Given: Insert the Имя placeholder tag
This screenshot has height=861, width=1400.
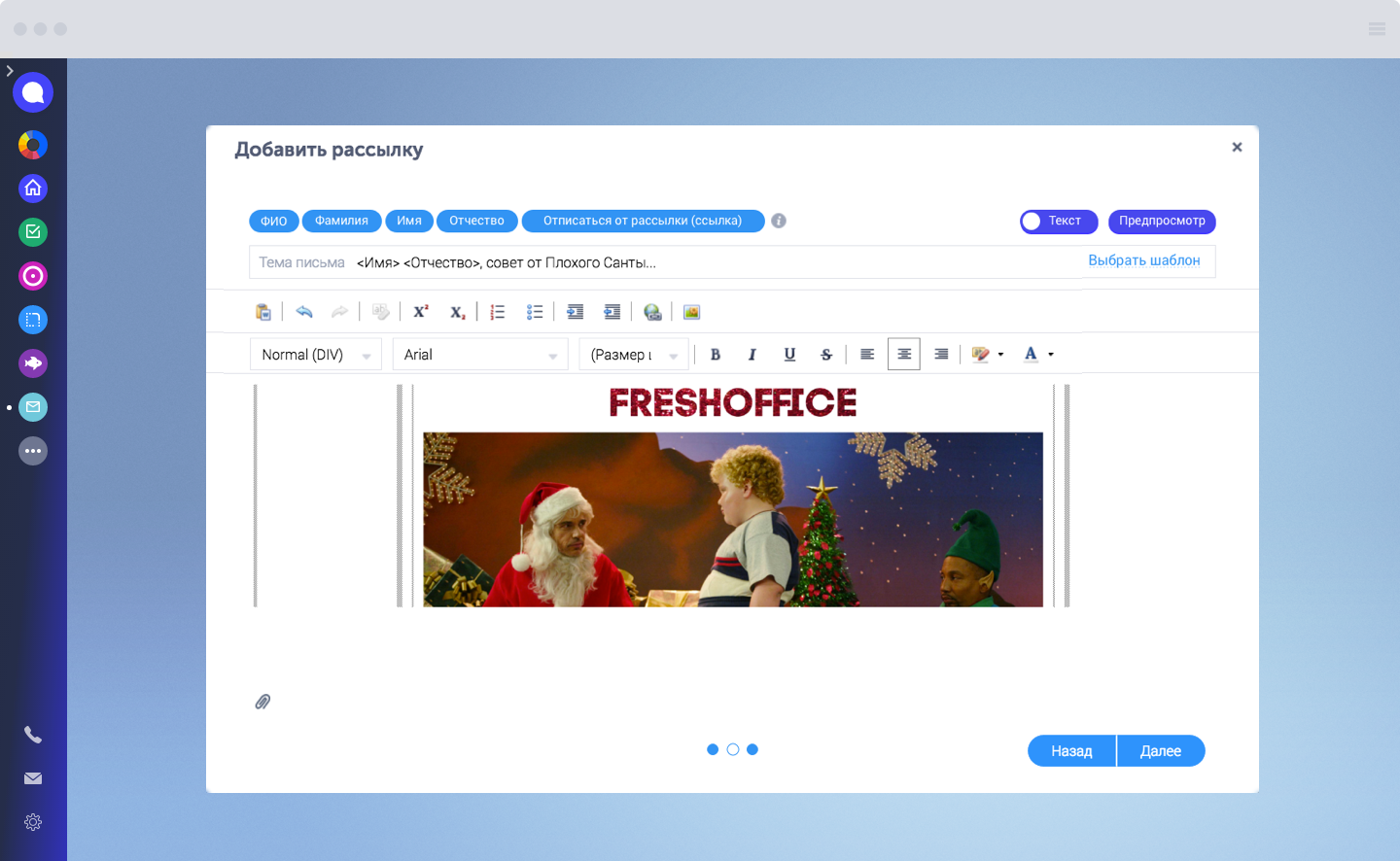Looking at the screenshot, I should coord(409,222).
